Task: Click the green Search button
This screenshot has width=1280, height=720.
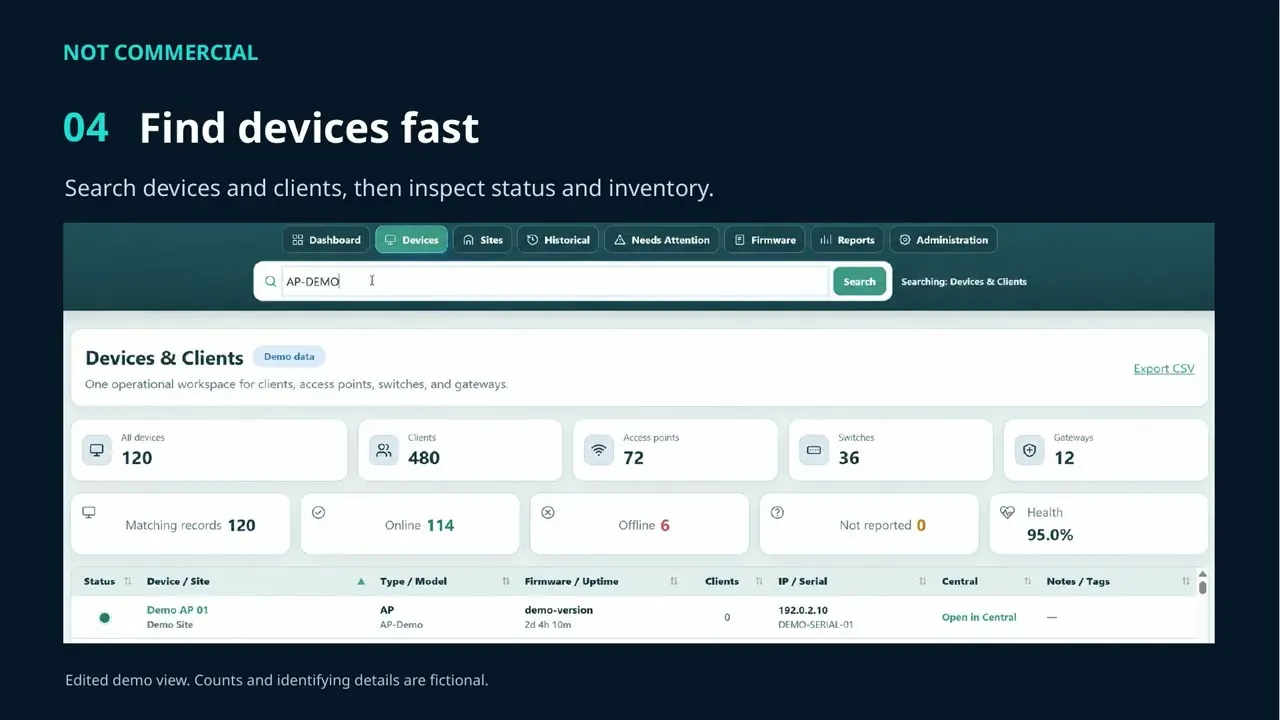Action: (x=859, y=282)
